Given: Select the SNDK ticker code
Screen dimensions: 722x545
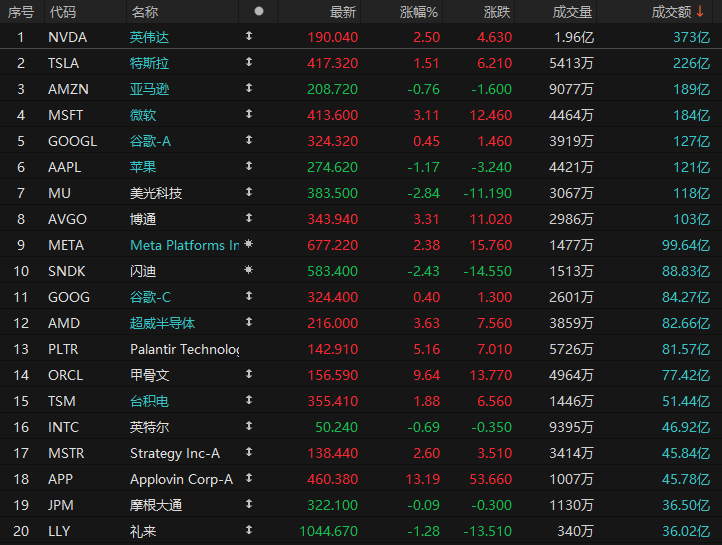Looking at the screenshot, I should (67, 271).
